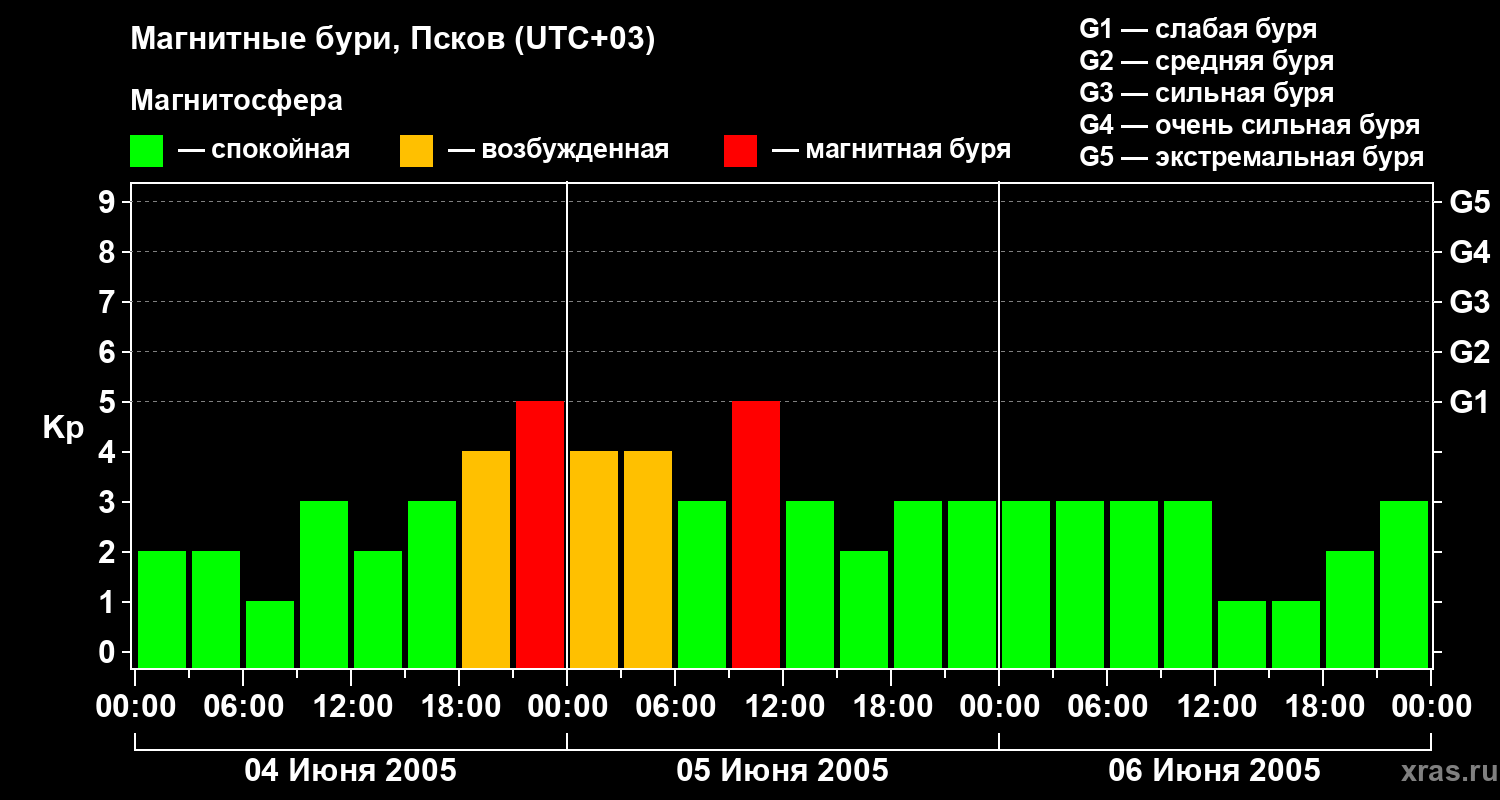Click the red «магнитная буря» legend swatch
The image size is (1500, 800).
point(740,151)
